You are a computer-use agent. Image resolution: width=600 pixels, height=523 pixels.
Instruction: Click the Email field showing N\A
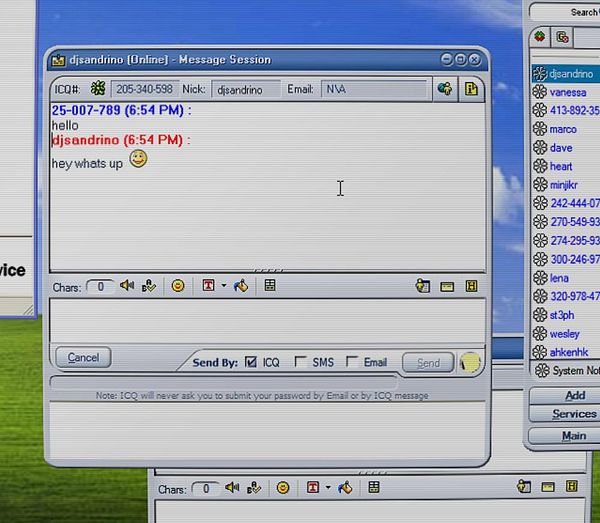(374, 89)
